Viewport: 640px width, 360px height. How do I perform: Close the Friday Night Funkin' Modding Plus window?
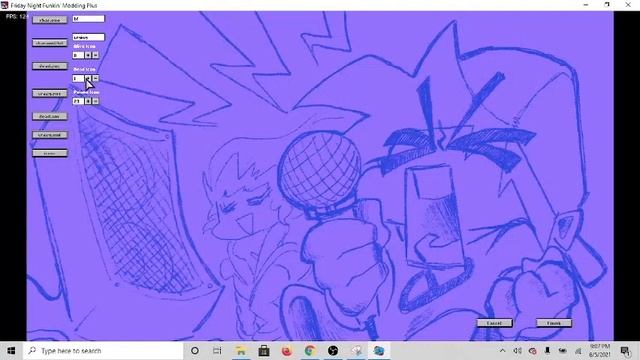pos(628,5)
